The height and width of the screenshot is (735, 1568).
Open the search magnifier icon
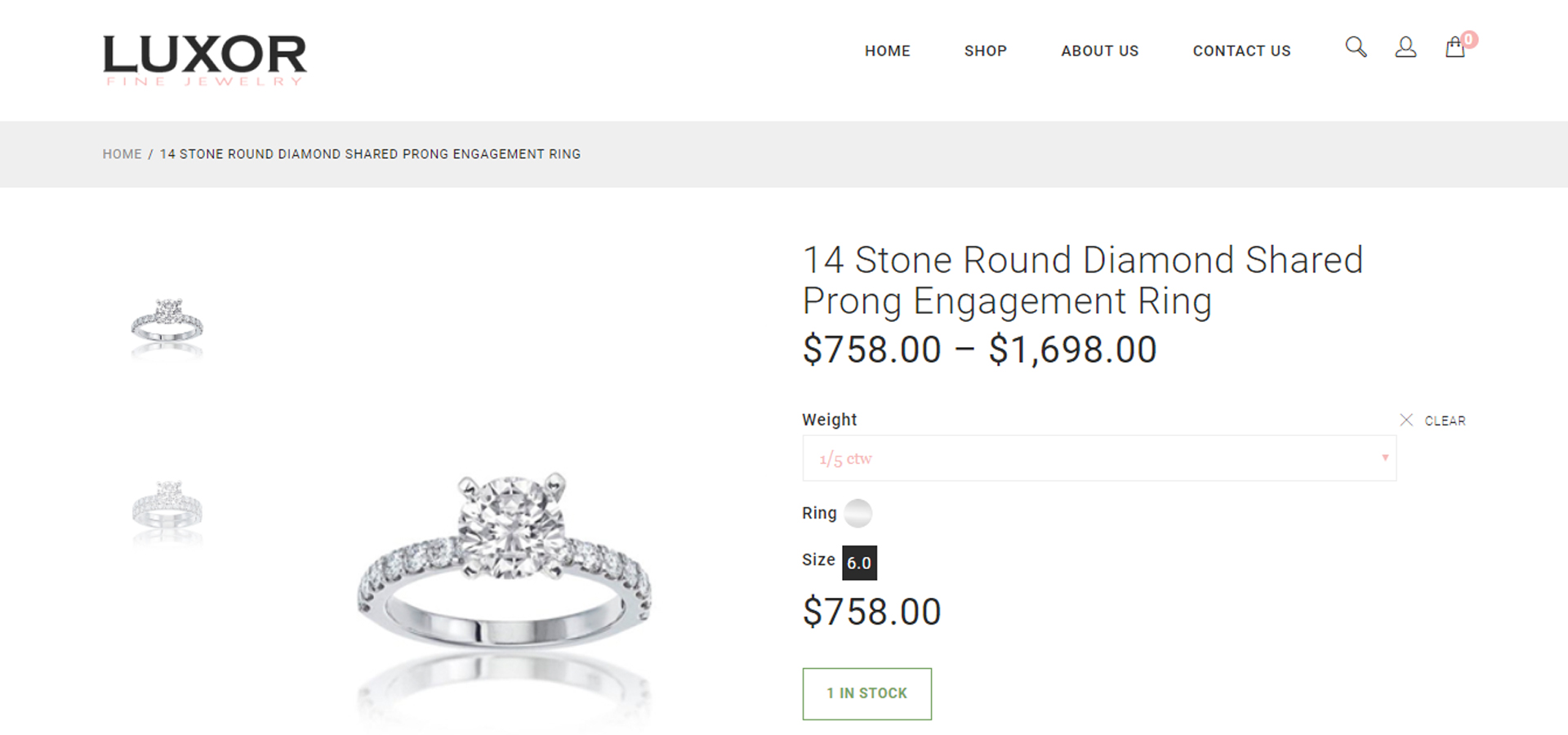pos(1356,47)
